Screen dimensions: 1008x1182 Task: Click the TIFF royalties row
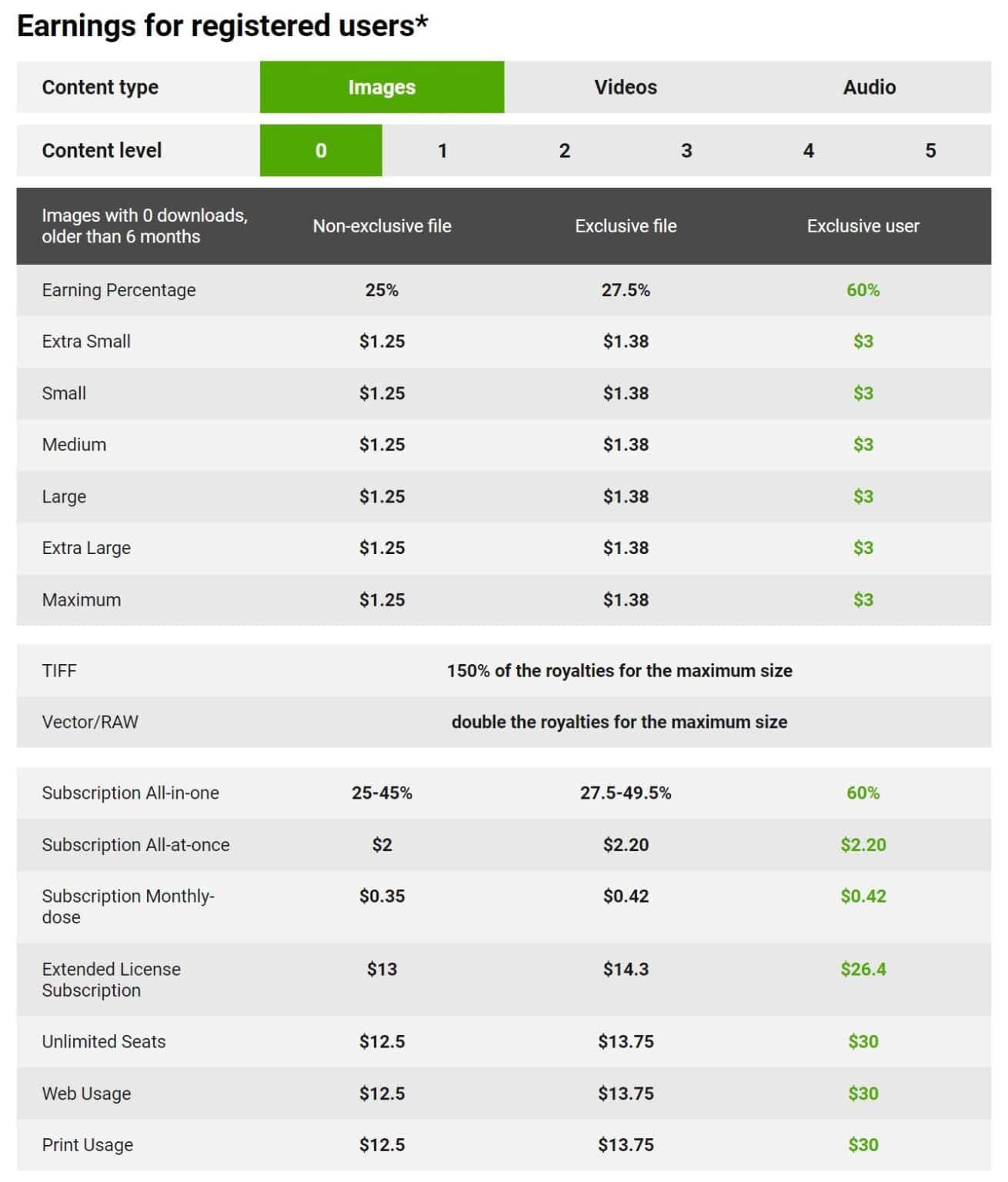click(x=504, y=670)
